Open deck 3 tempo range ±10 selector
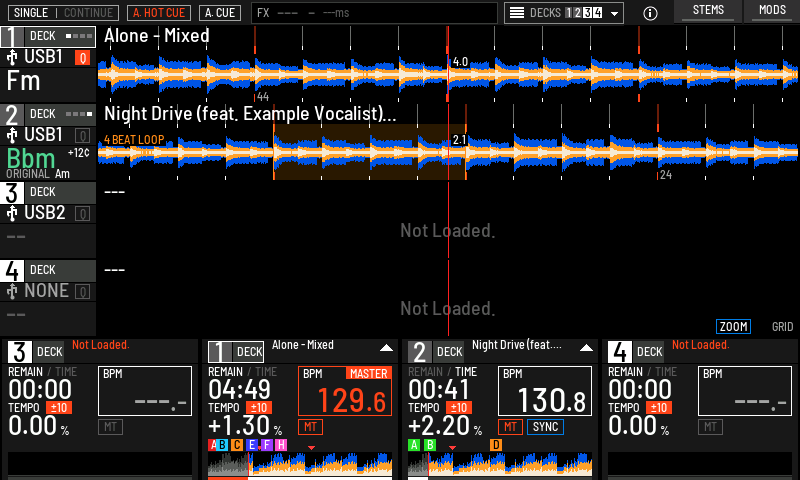Image resolution: width=800 pixels, height=480 pixels. tap(59, 408)
